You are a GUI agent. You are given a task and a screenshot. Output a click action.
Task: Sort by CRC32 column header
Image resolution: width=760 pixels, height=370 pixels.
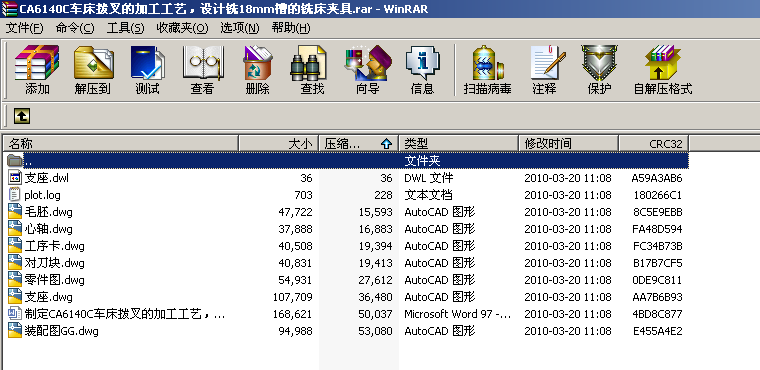pos(654,144)
